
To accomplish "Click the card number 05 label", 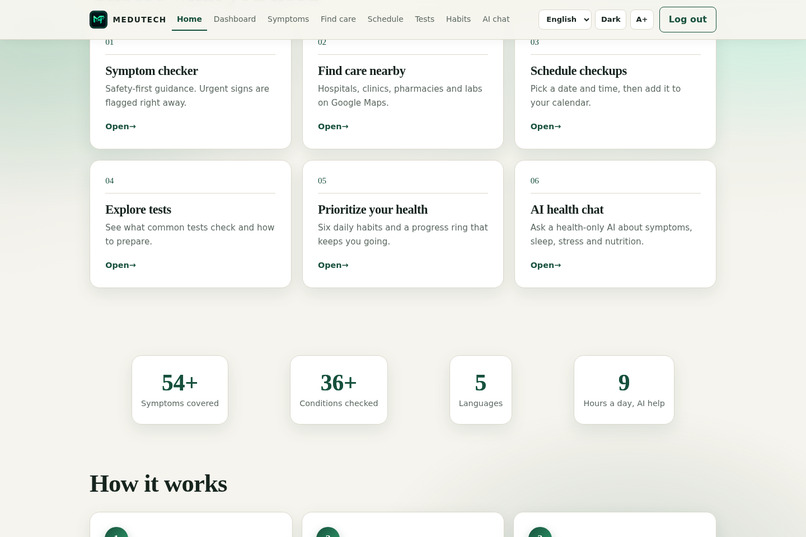I will point(322,181).
